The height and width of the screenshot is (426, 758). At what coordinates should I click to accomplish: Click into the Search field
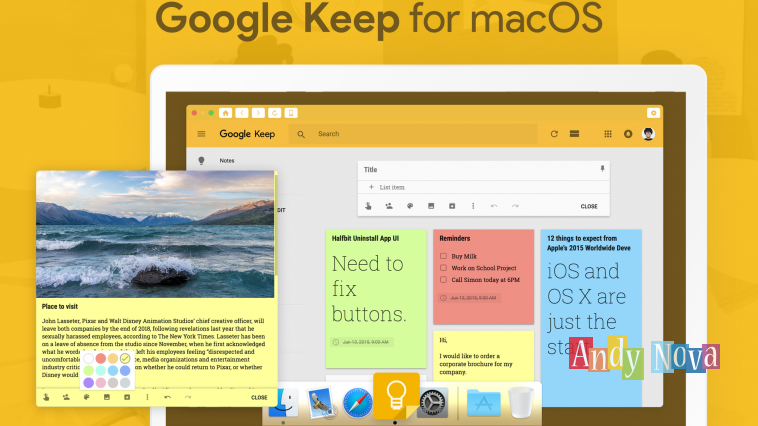point(413,134)
